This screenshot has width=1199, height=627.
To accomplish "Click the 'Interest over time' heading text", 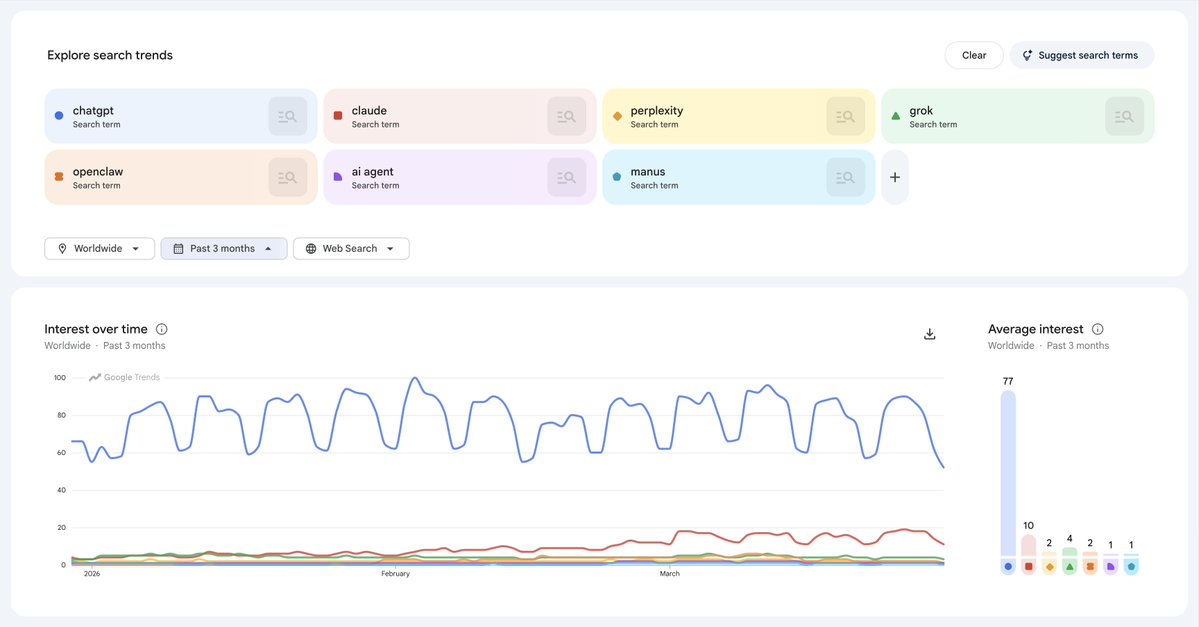I will click(x=96, y=329).
